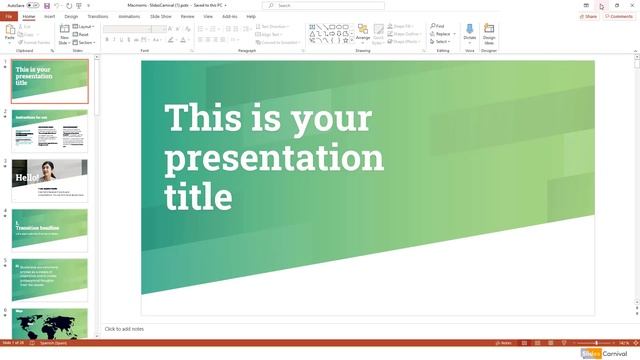Image resolution: width=640 pixels, height=360 pixels.
Task: Click the Reset slide button
Action: (80, 34)
